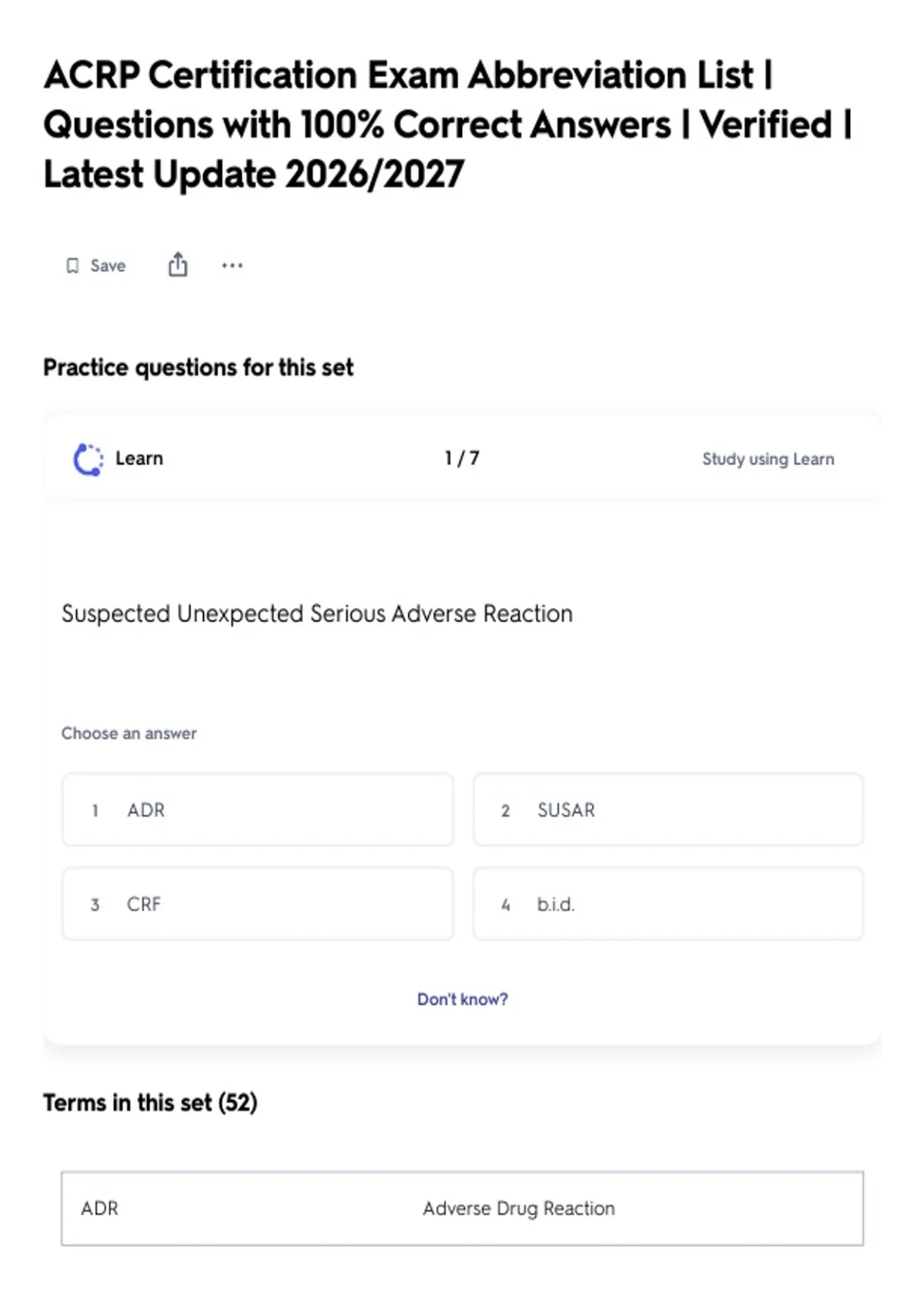This screenshot has width=924, height=1309.
Task: Click the Learn mode circular icon
Action: coord(88,459)
